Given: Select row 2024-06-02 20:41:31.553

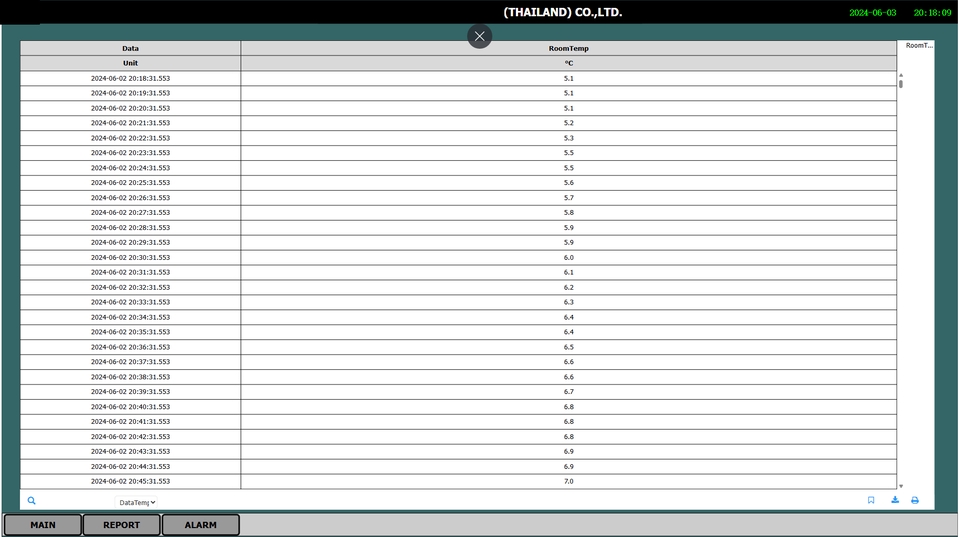Looking at the screenshot, I should pos(459,421).
